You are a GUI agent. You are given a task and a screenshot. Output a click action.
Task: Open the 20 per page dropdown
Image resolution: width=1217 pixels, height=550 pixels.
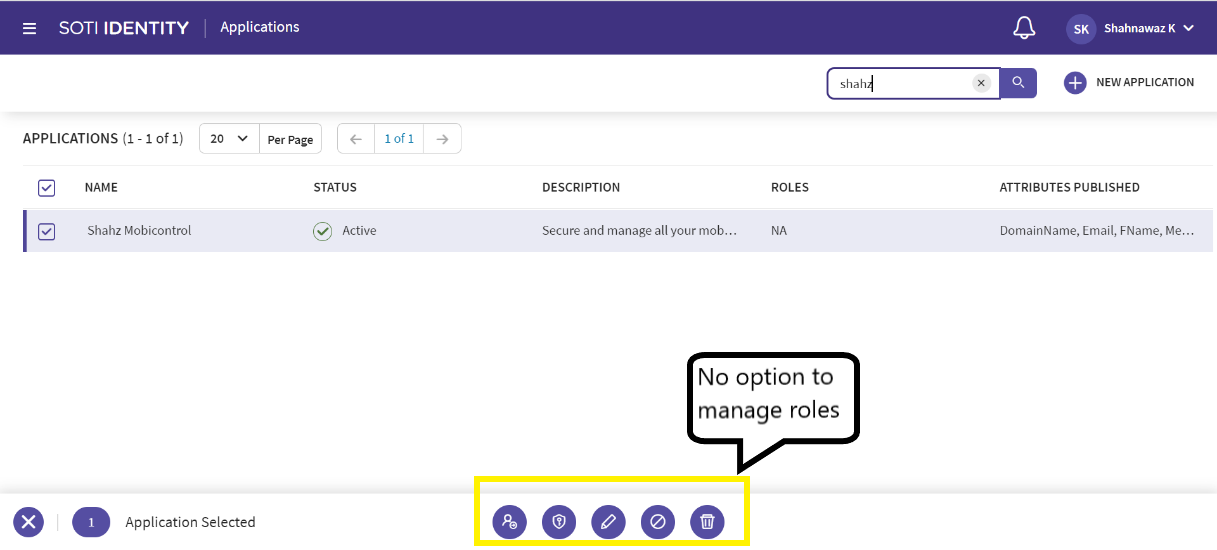pyautogui.click(x=229, y=139)
